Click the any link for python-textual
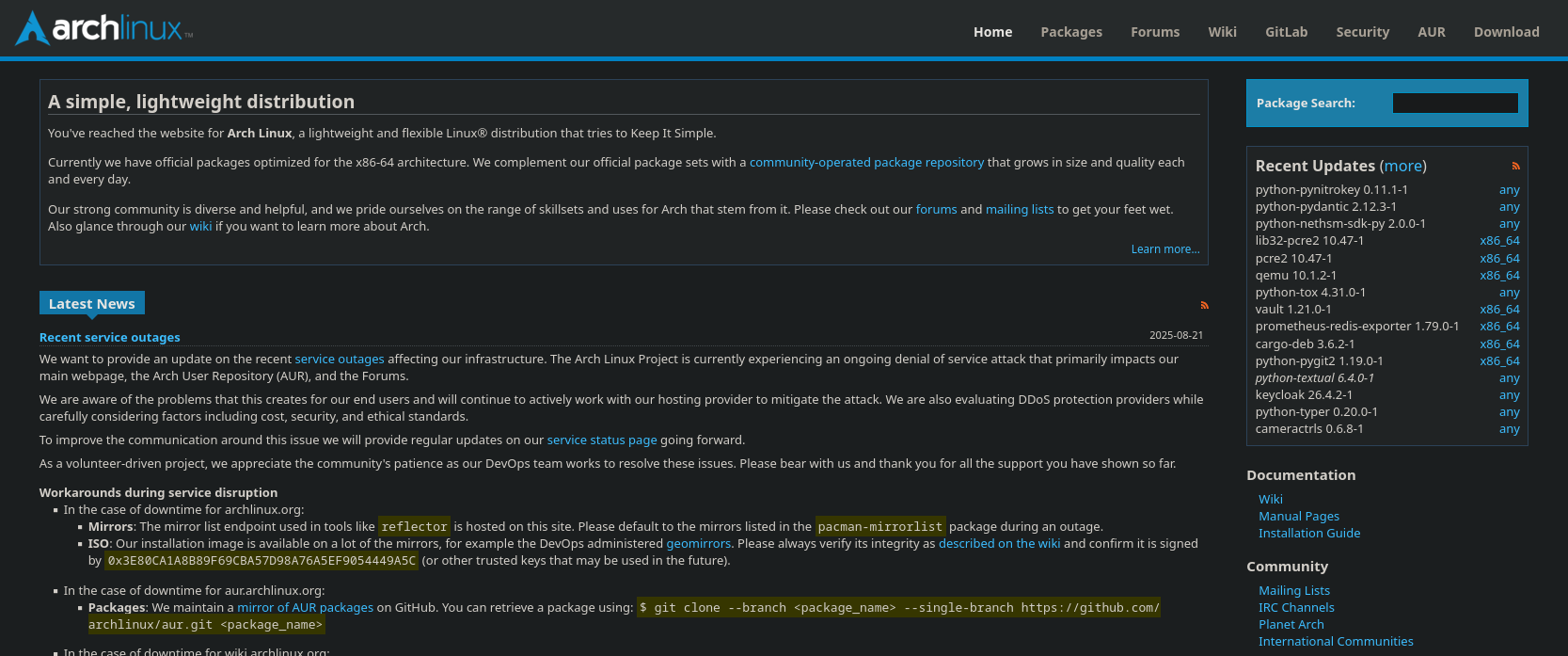1568x656 pixels. click(x=1509, y=378)
